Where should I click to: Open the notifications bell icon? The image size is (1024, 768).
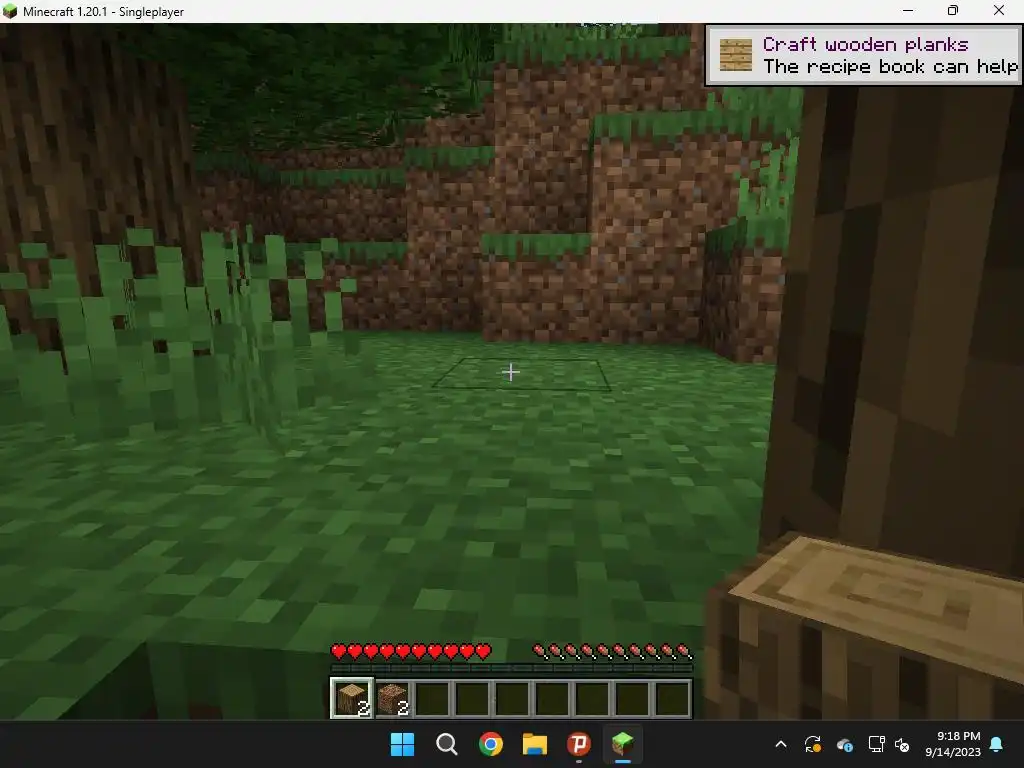tap(997, 744)
